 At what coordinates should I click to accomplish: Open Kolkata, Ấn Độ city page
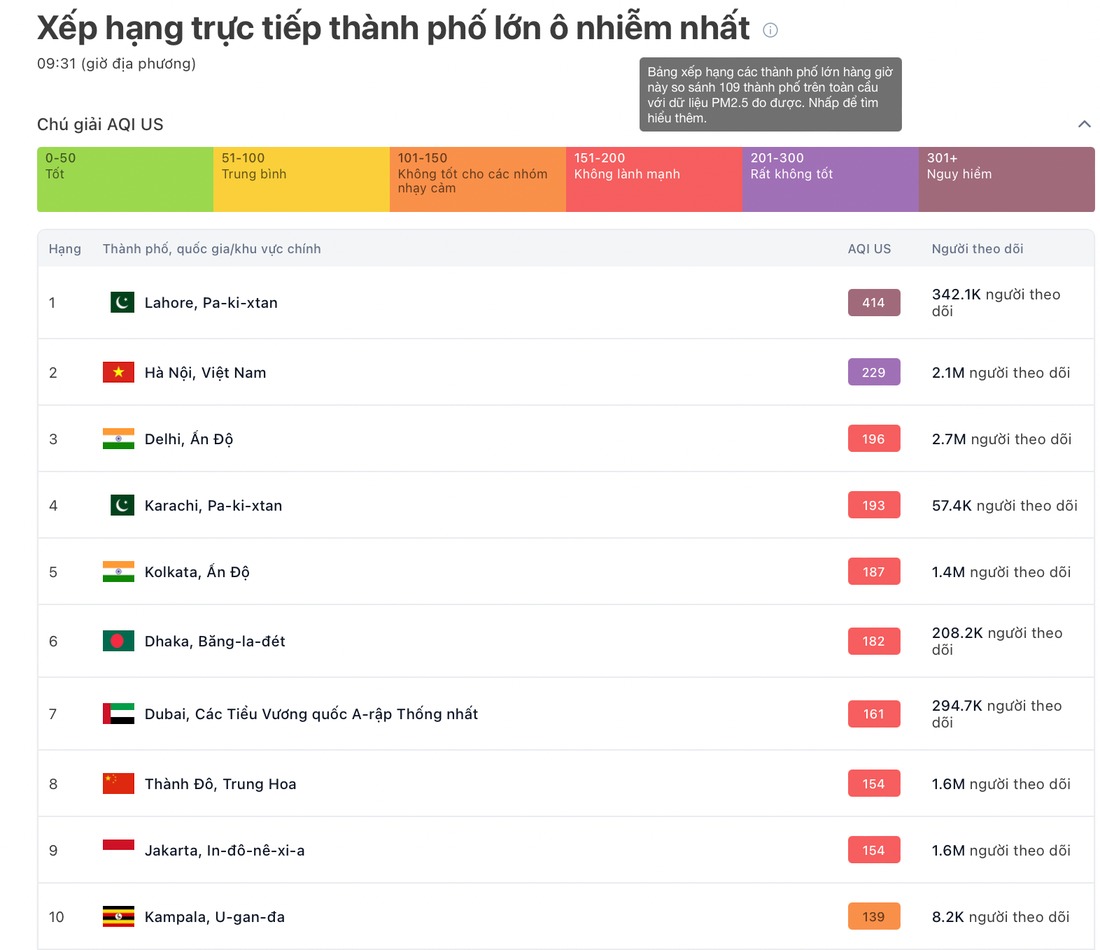point(197,572)
